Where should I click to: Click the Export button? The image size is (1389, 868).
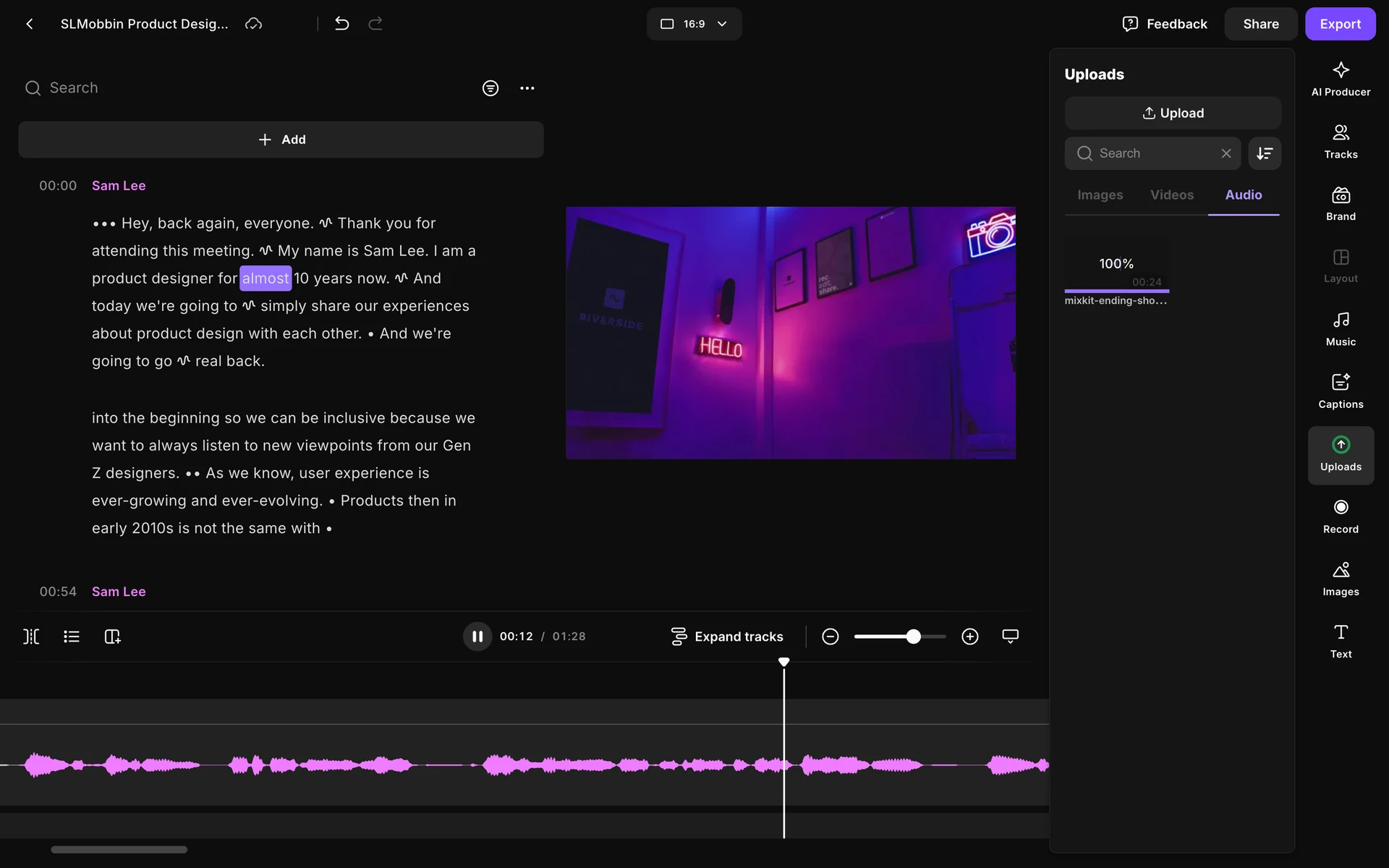click(x=1340, y=24)
